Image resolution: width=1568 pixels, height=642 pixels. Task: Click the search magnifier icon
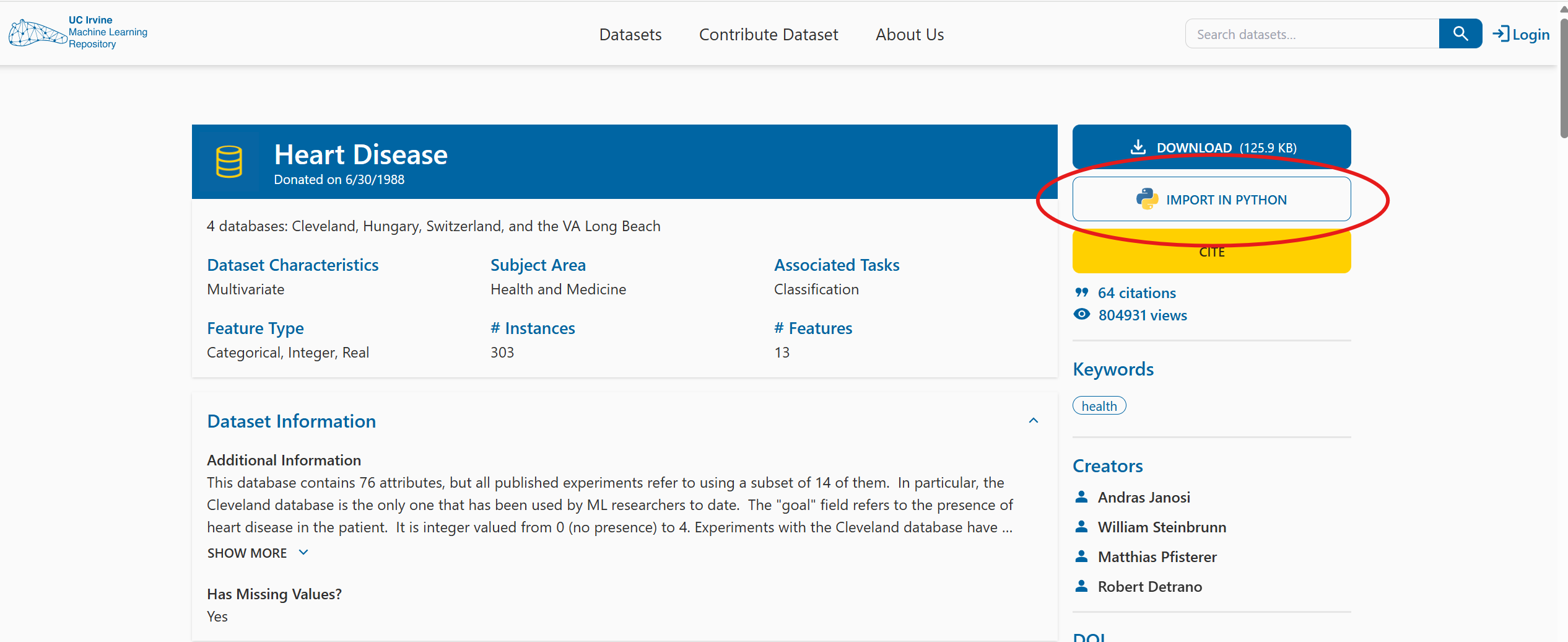coord(1460,33)
